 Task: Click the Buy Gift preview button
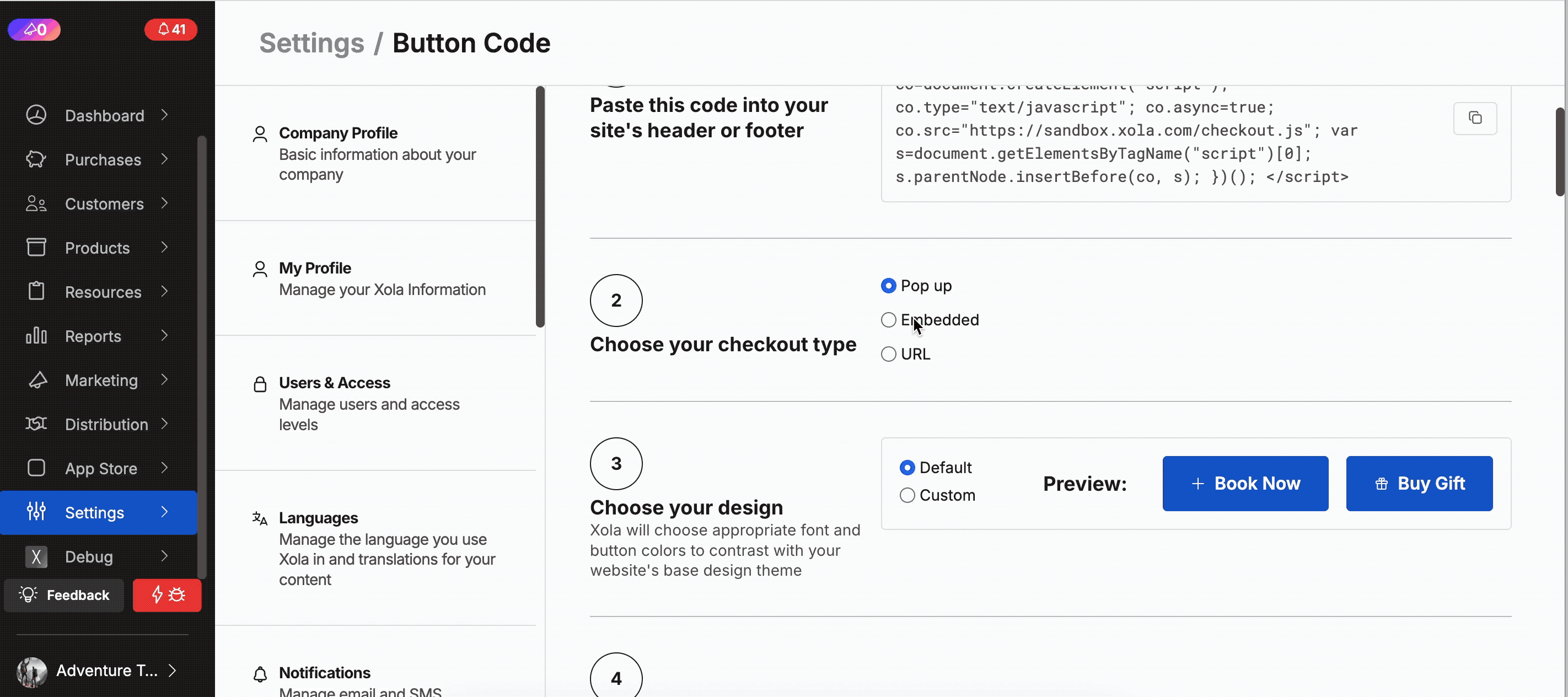pos(1420,484)
